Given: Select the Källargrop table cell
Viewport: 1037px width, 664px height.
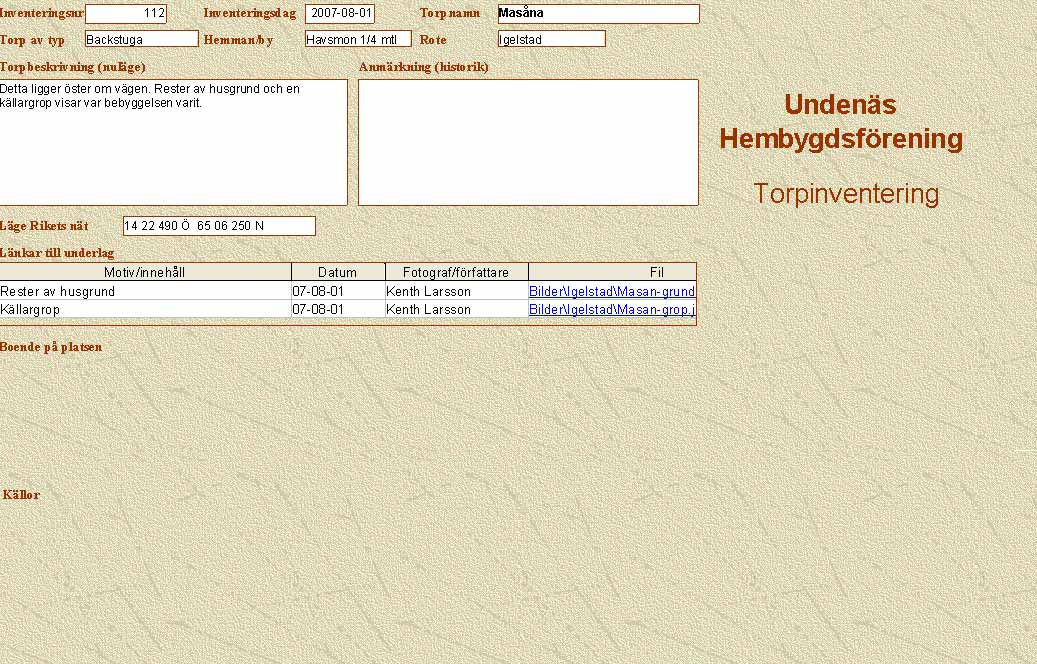Looking at the screenshot, I should point(30,310).
